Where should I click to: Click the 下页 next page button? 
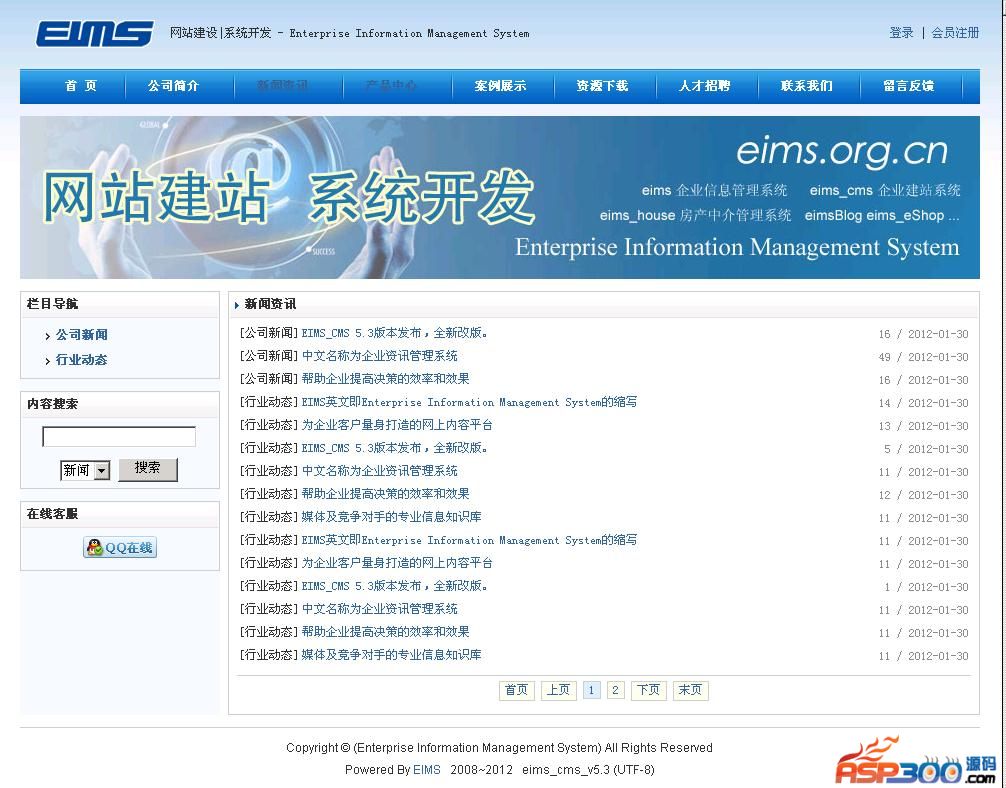point(649,690)
